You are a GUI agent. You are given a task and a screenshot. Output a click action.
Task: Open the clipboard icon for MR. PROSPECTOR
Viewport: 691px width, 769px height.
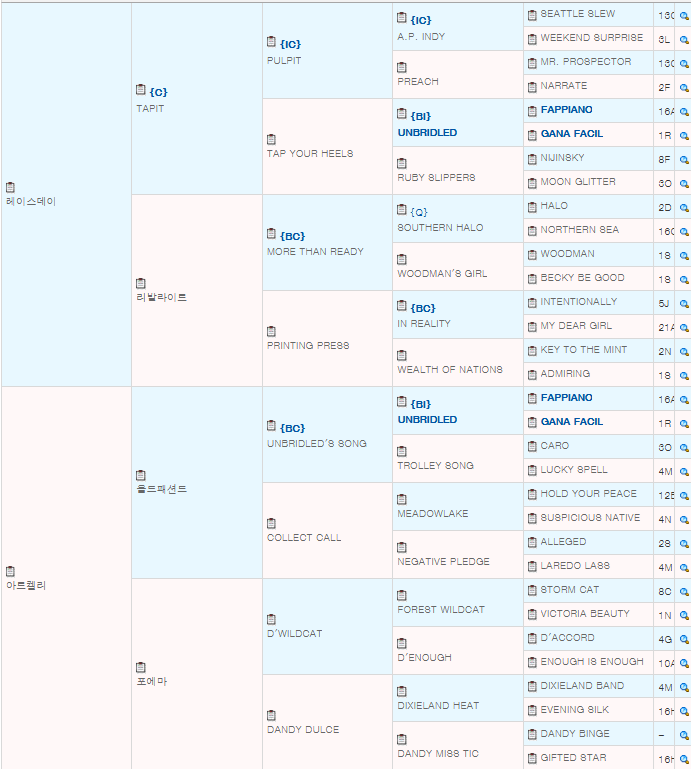coord(532,63)
